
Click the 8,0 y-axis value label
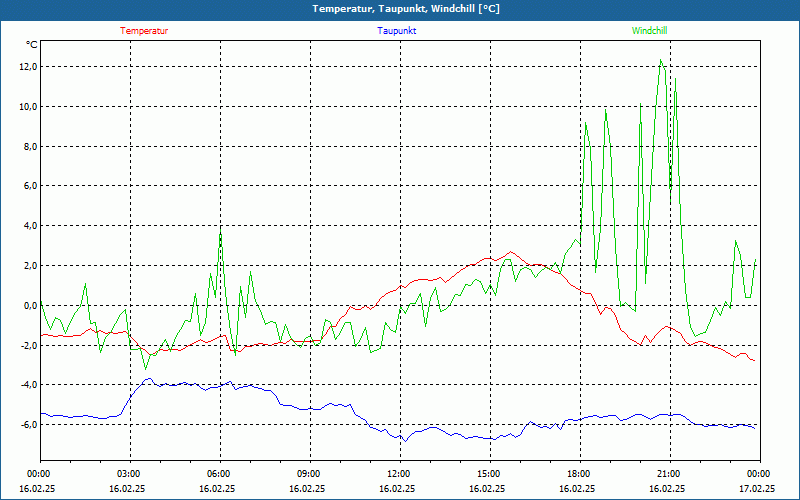tap(30, 147)
